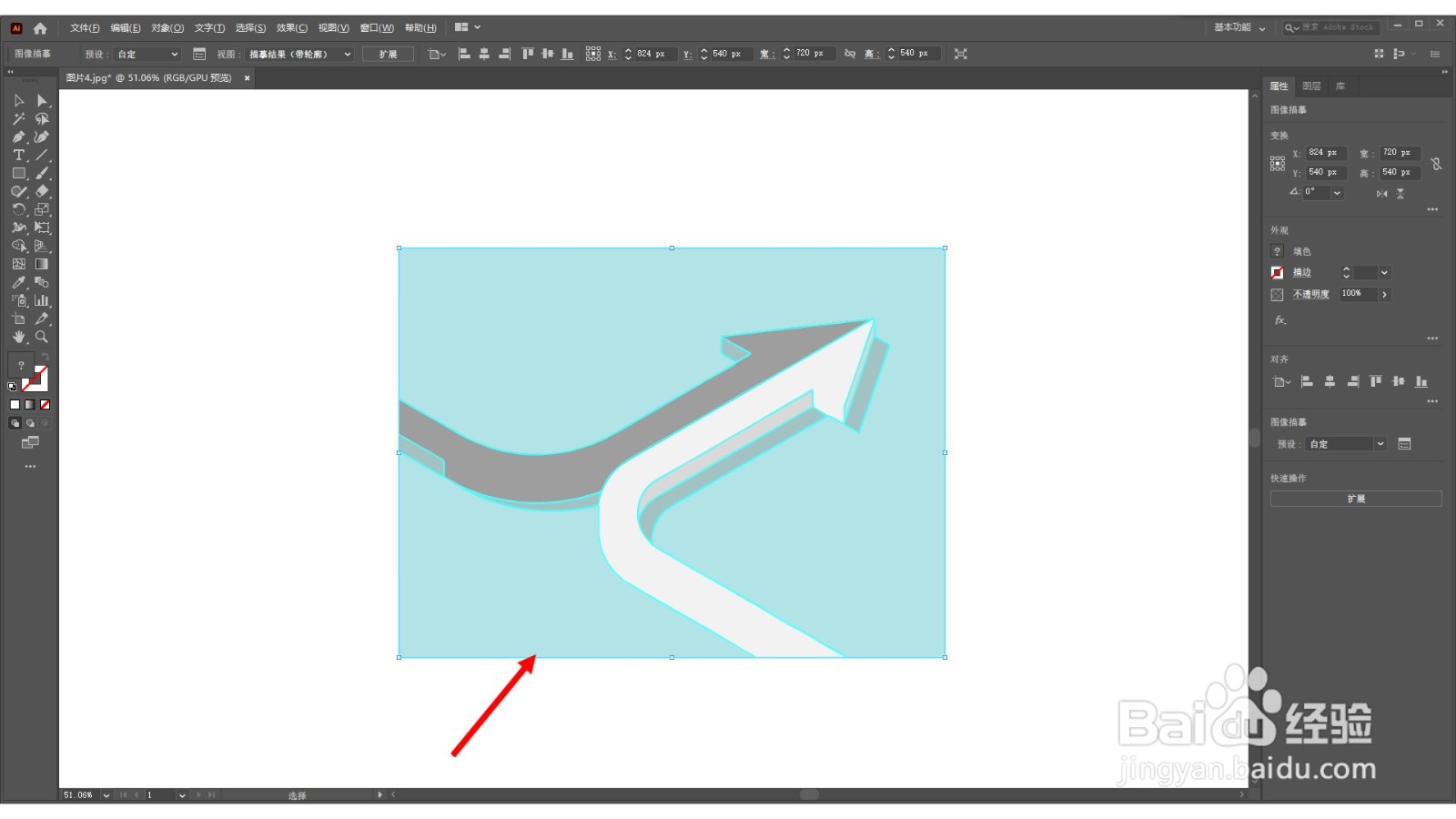Select the Curvature tool

[42, 137]
